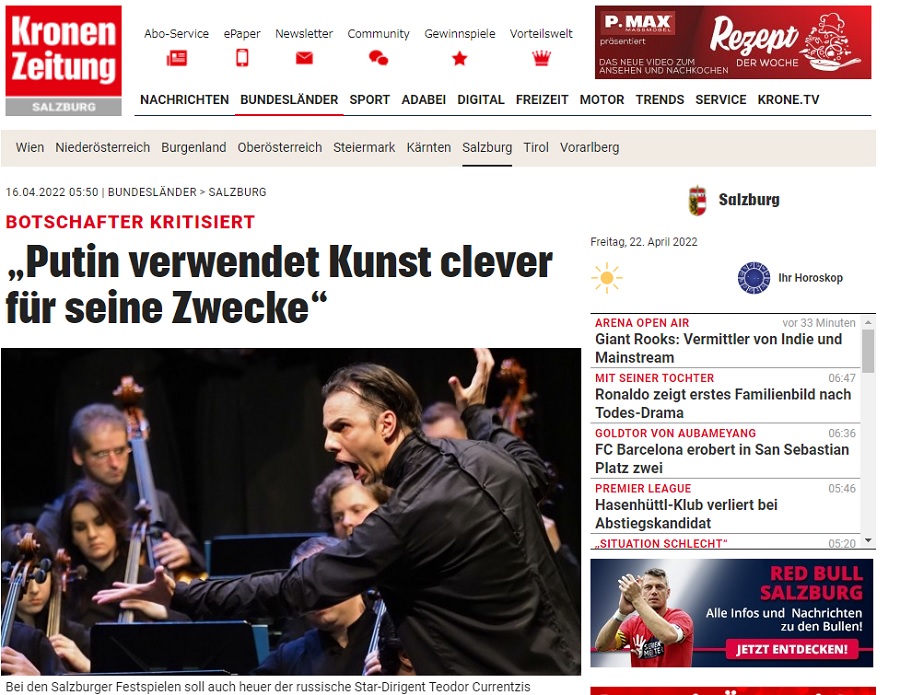Click the news ticker scroll down arrow

[x=868, y=540]
